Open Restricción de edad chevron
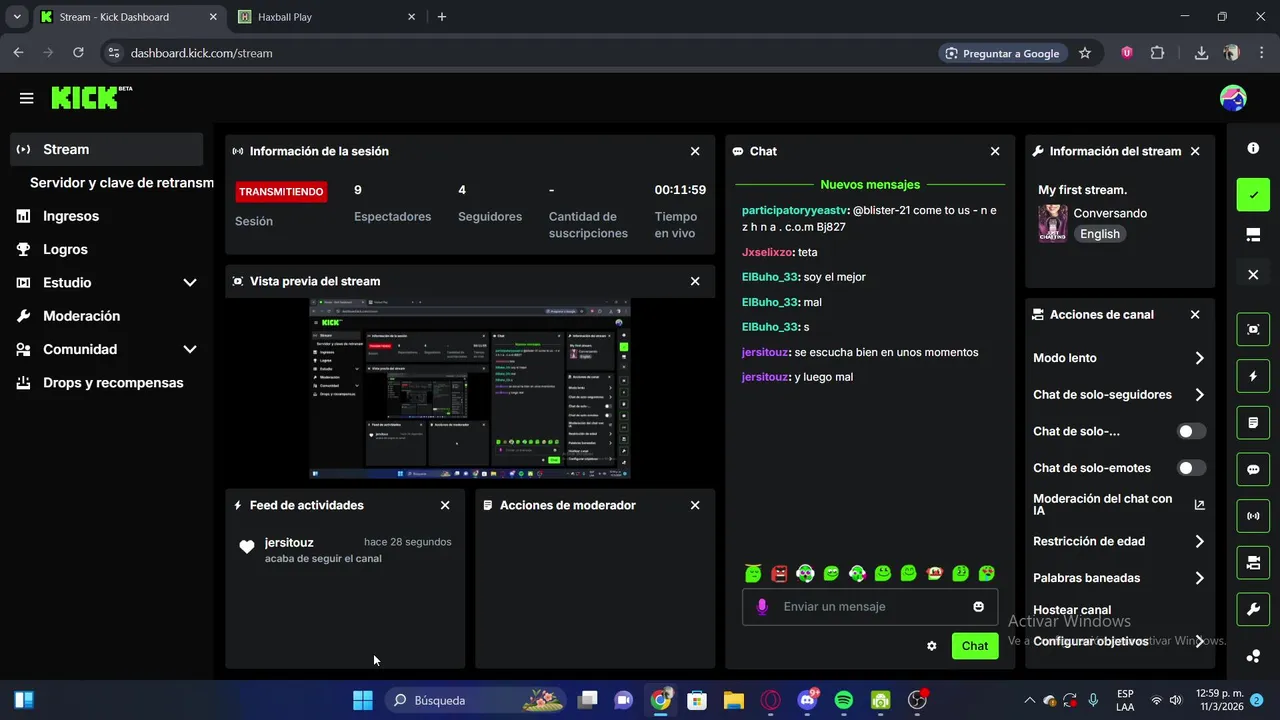 coord(1199,541)
